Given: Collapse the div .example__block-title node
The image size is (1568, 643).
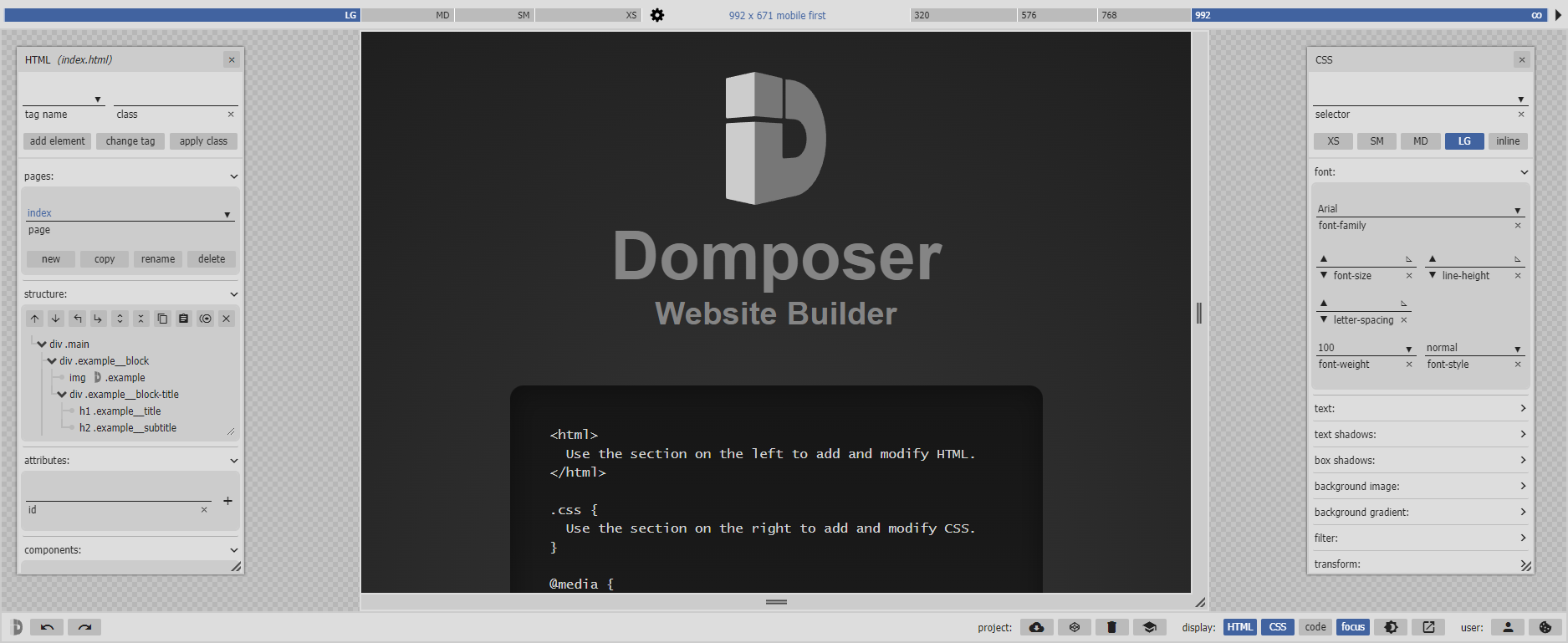Looking at the screenshot, I should (62, 395).
